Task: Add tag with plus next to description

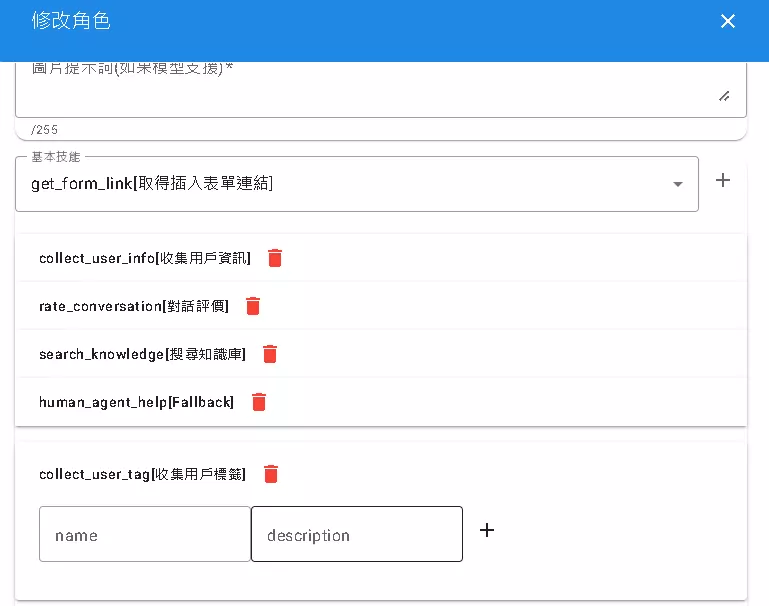Action: (x=487, y=530)
